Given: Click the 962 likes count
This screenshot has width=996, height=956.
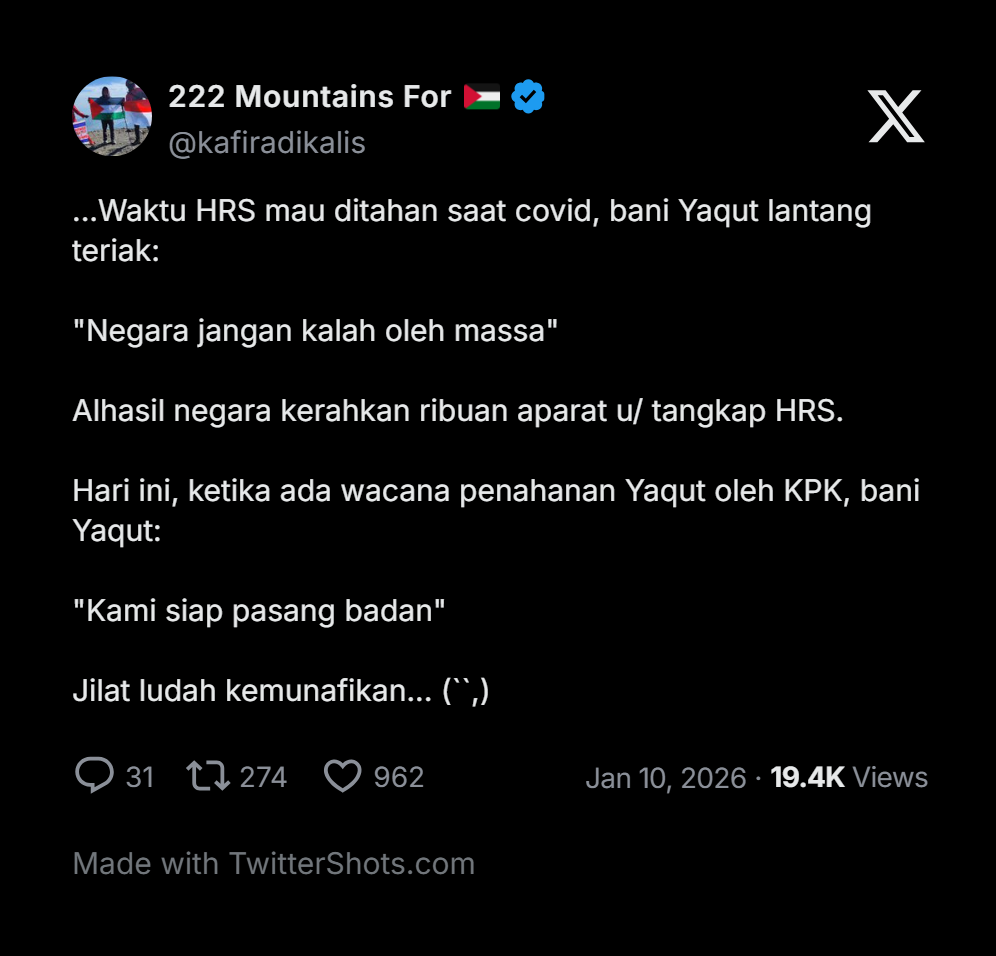Looking at the screenshot, I should (x=398, y=777).
